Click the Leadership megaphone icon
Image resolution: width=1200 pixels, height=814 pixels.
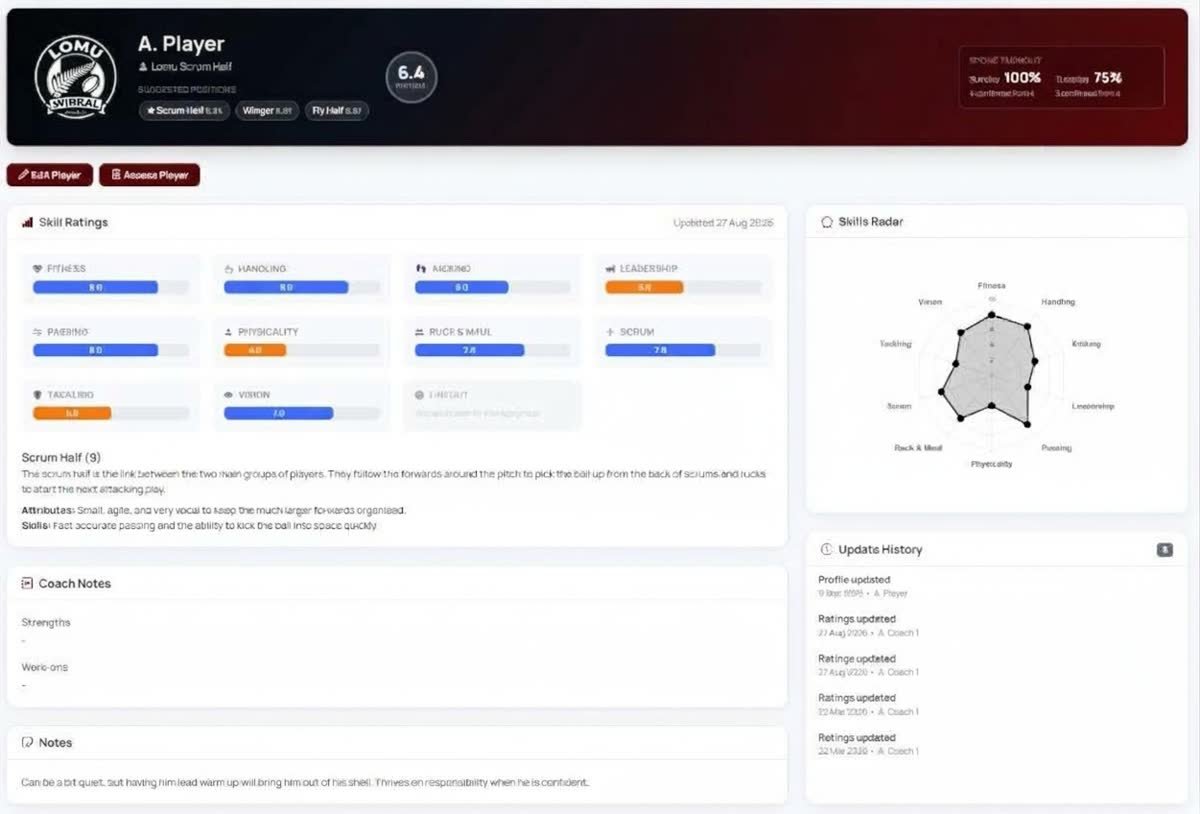click(611, 269)
